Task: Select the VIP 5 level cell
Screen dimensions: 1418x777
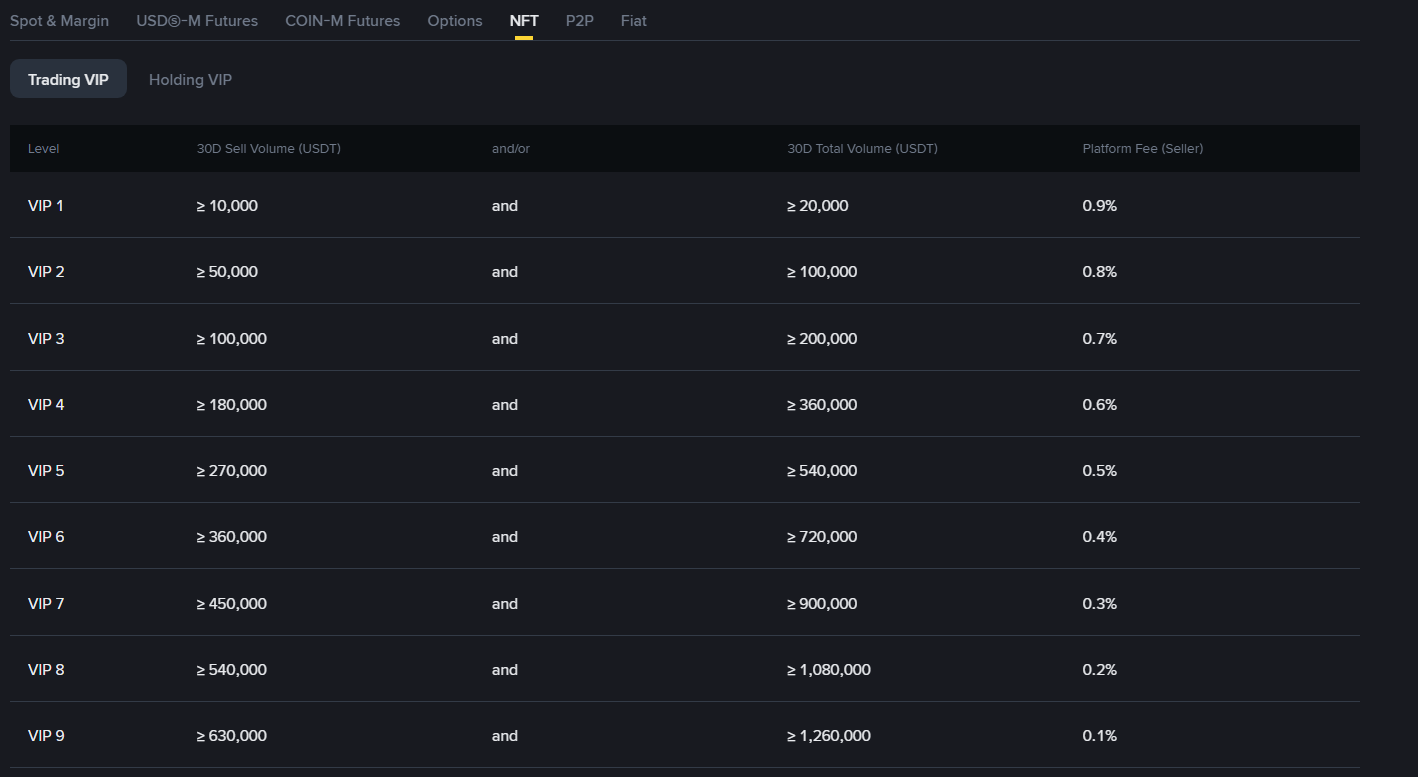Action: (x=46, y=470)
